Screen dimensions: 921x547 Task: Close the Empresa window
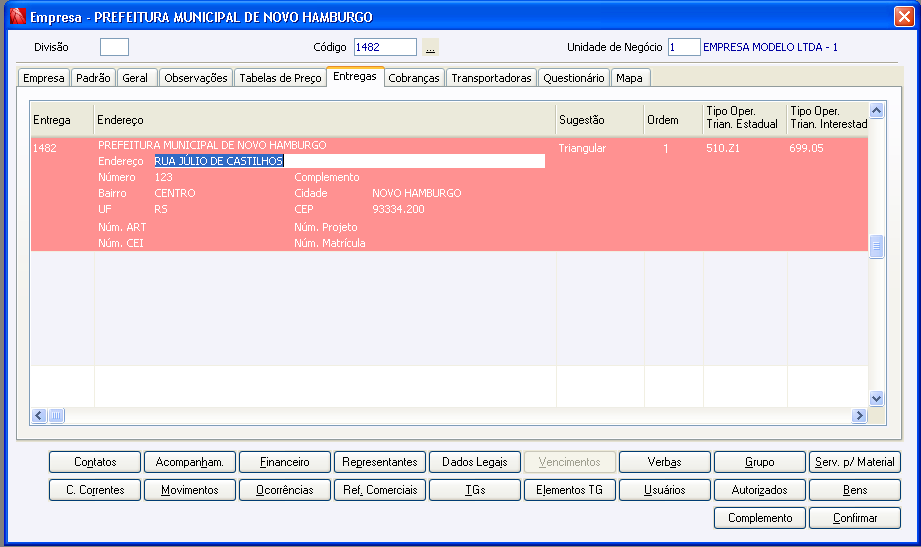click(903, 16)
